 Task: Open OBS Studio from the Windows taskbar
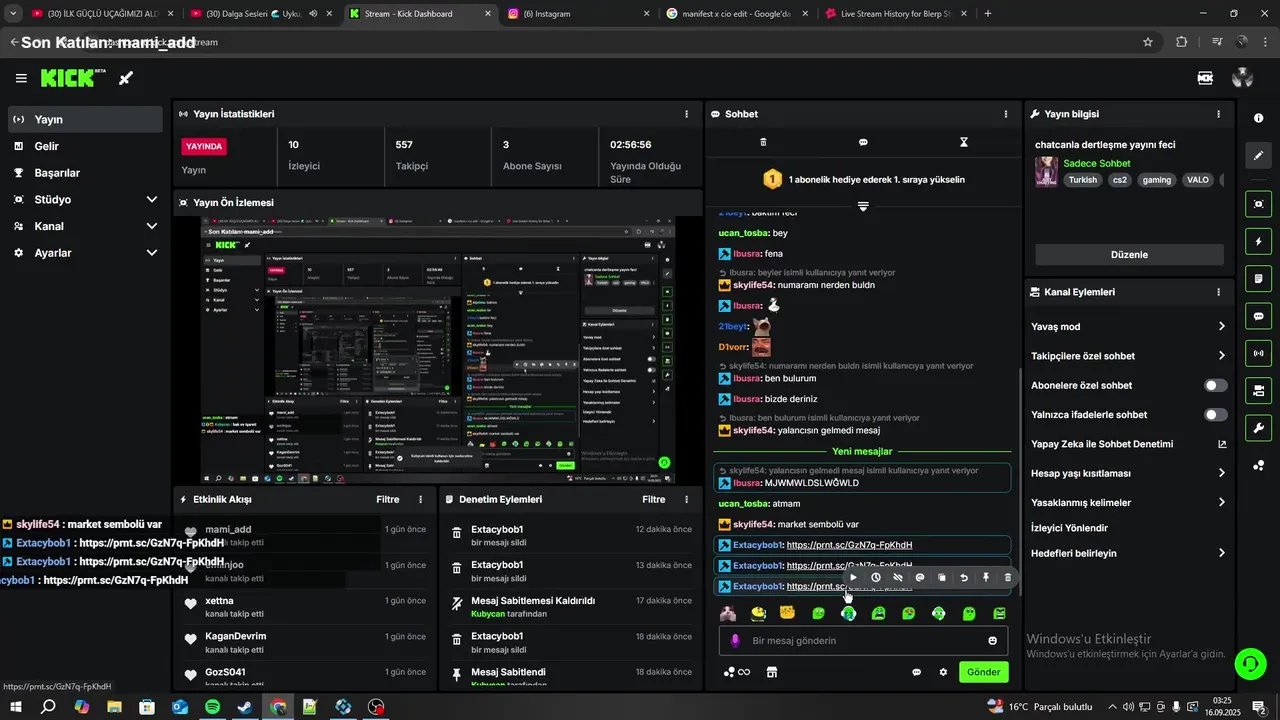tap(376, 707)
